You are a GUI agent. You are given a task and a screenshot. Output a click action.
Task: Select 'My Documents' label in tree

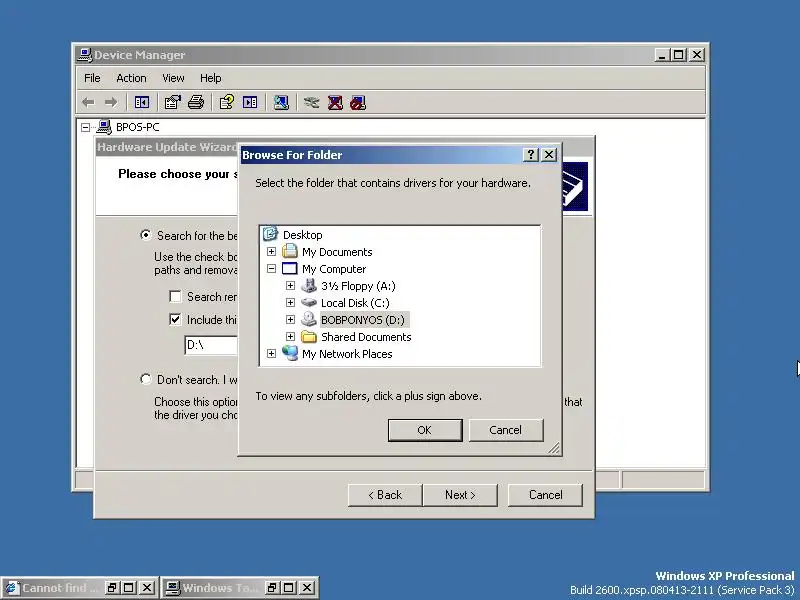coord(337,252)
